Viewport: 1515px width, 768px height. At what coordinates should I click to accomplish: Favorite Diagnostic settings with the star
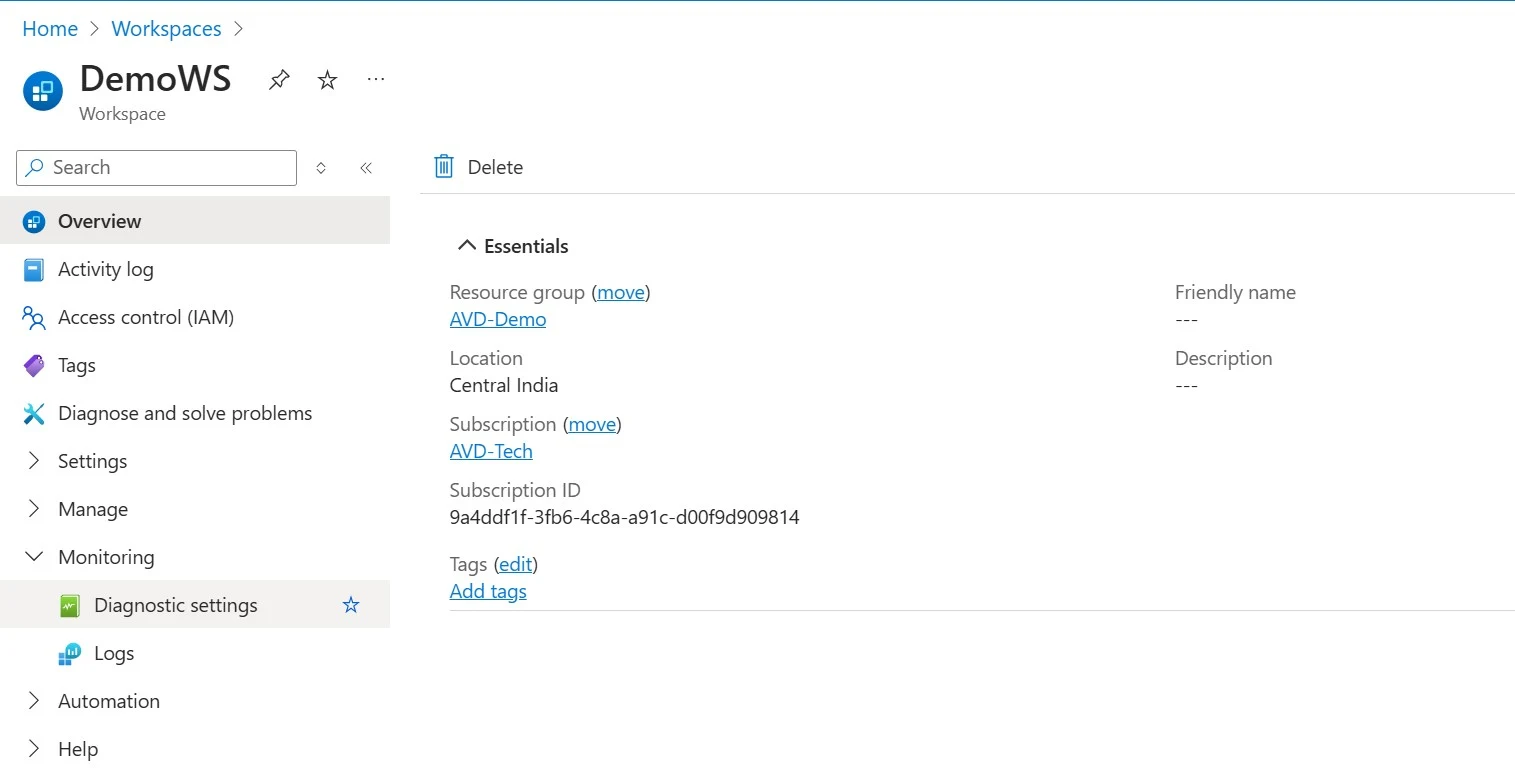tap(351, 605)
